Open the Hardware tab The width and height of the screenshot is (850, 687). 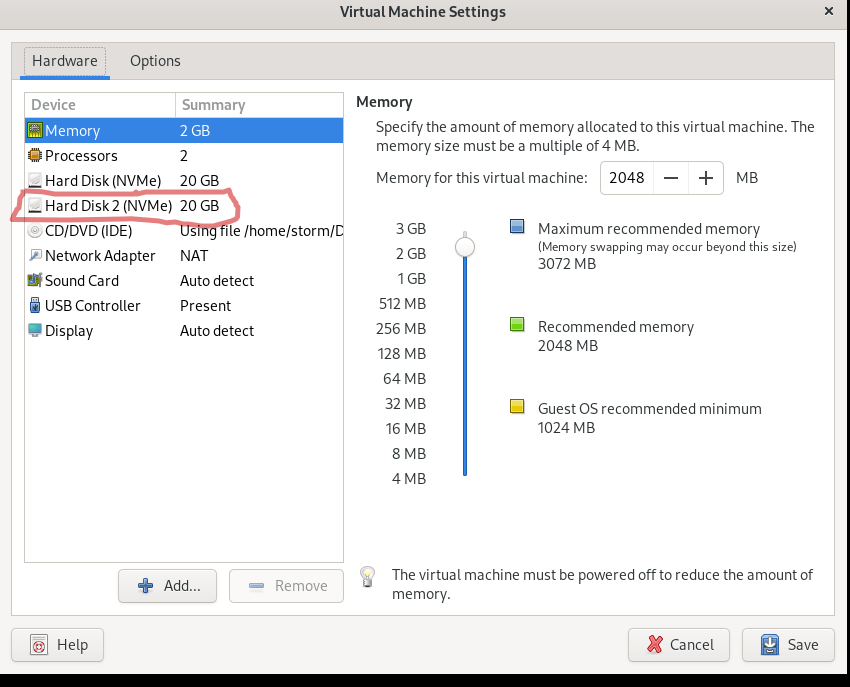(65, 61)
